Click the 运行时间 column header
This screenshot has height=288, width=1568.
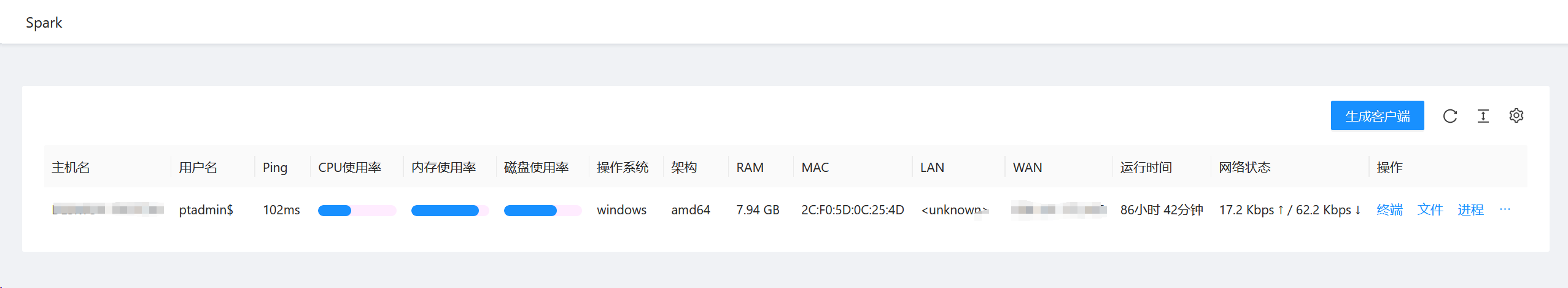click(x=1146, y=168)
